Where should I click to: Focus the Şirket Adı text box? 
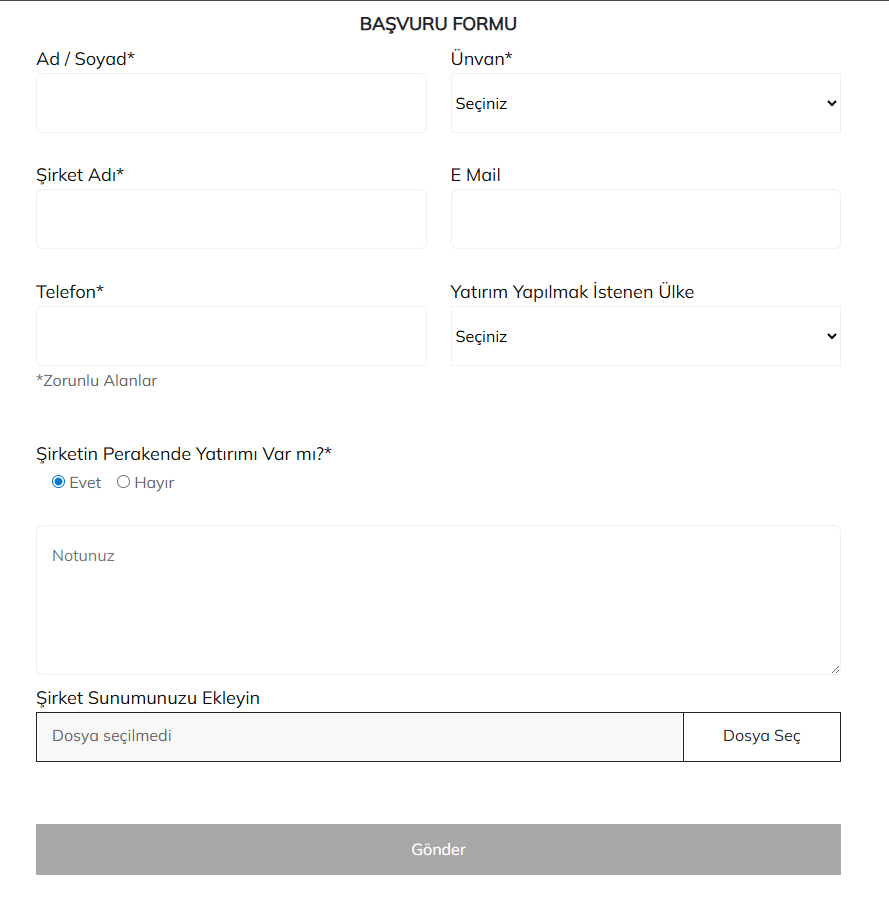coord(231,219)
